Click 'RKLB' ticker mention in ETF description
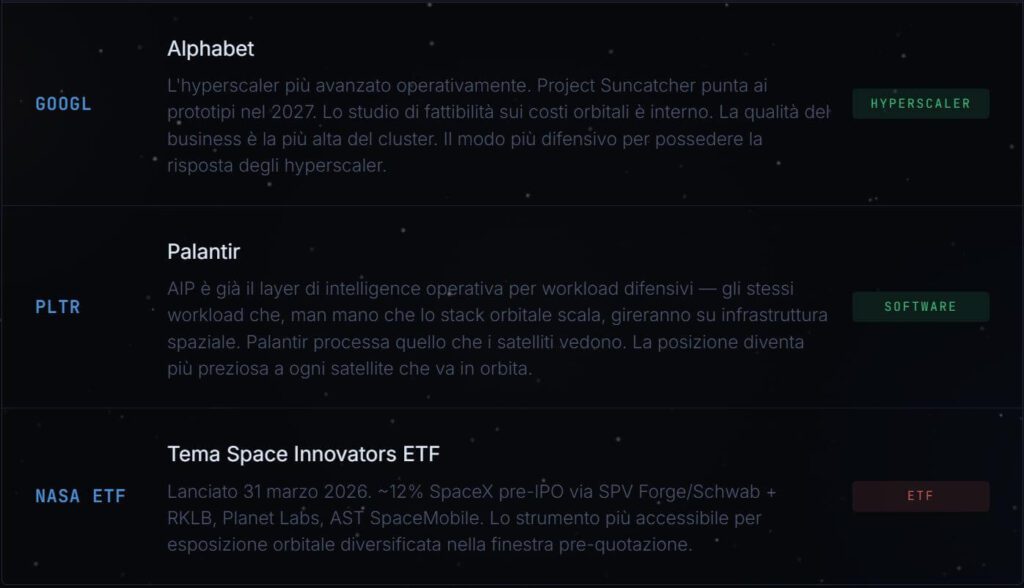This screenshot has width=1024, height=588. pyautogui.click(x=190, y=519)
